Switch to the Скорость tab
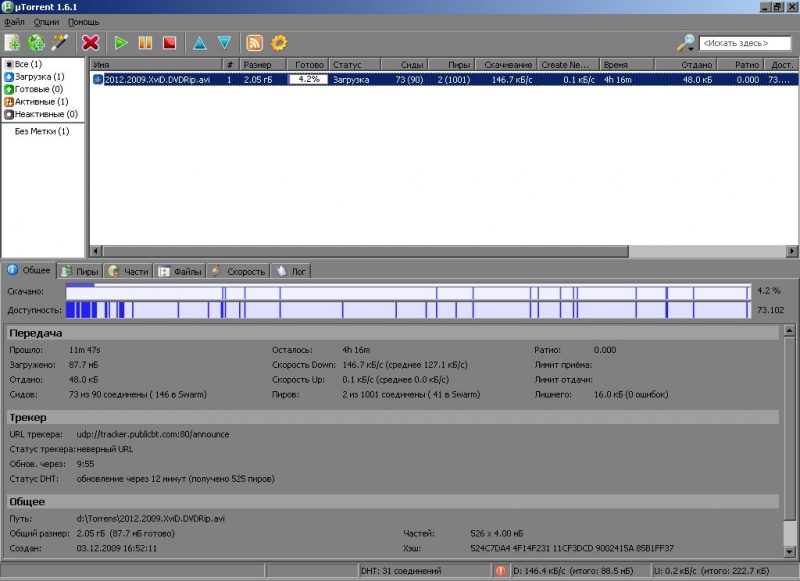 point(239,271)
